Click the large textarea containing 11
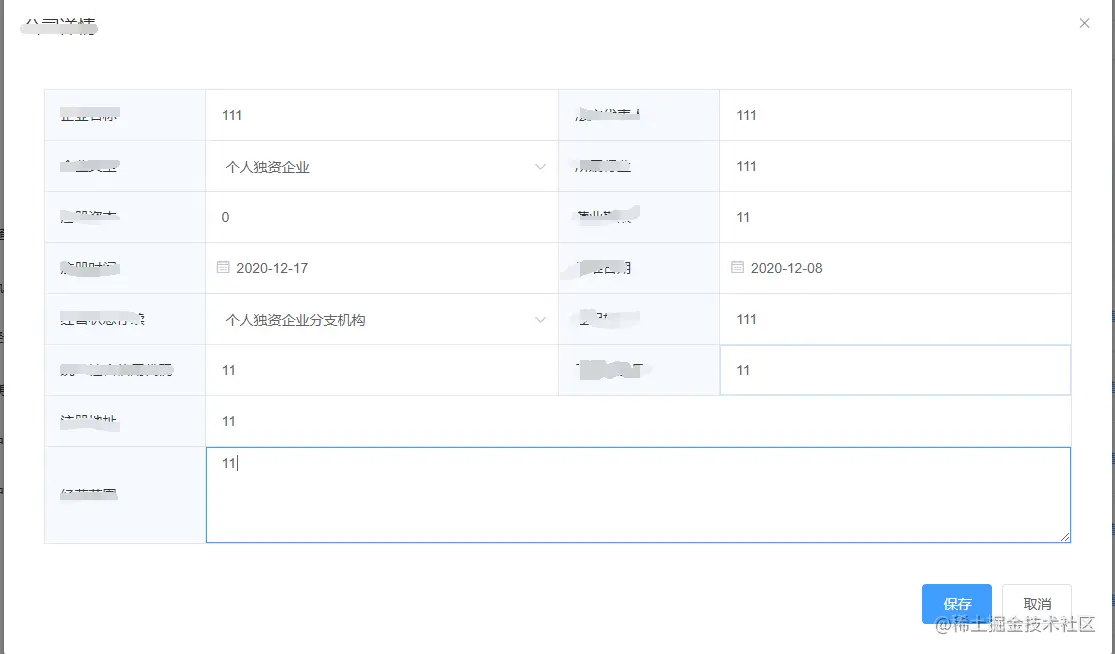This screenshot has height=654, width=1115. coord(638,495)
